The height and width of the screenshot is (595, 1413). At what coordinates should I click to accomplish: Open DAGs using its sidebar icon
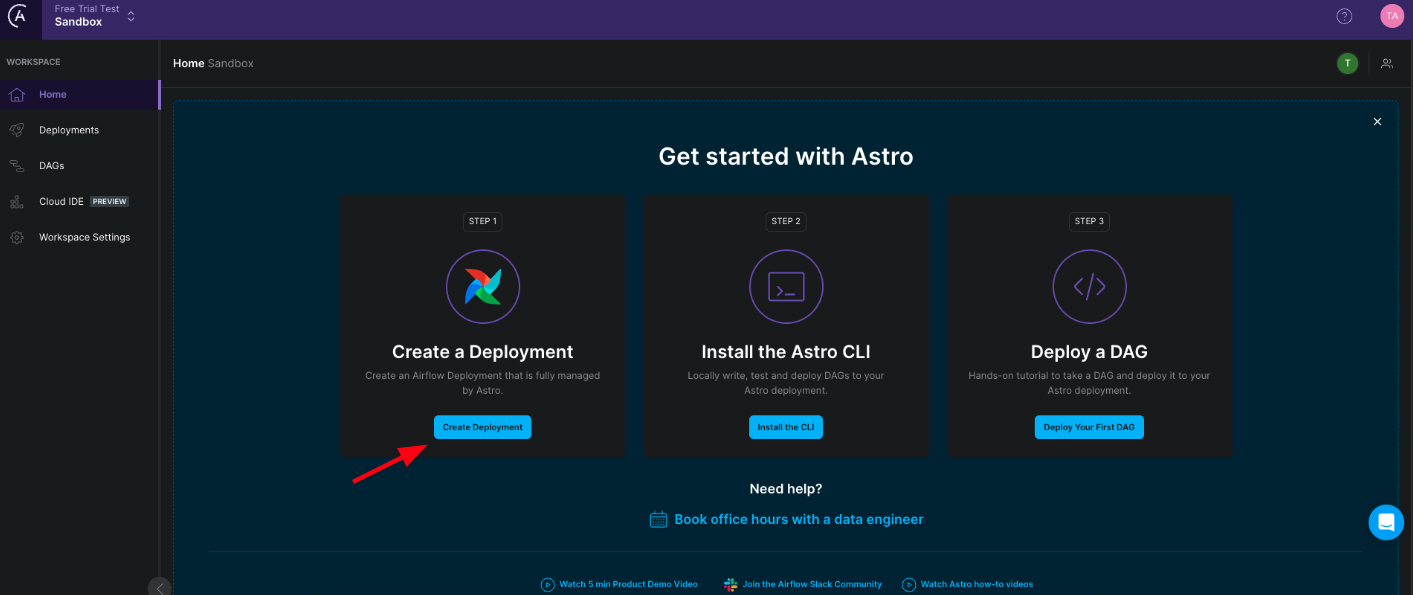click(x=17, y=165)
